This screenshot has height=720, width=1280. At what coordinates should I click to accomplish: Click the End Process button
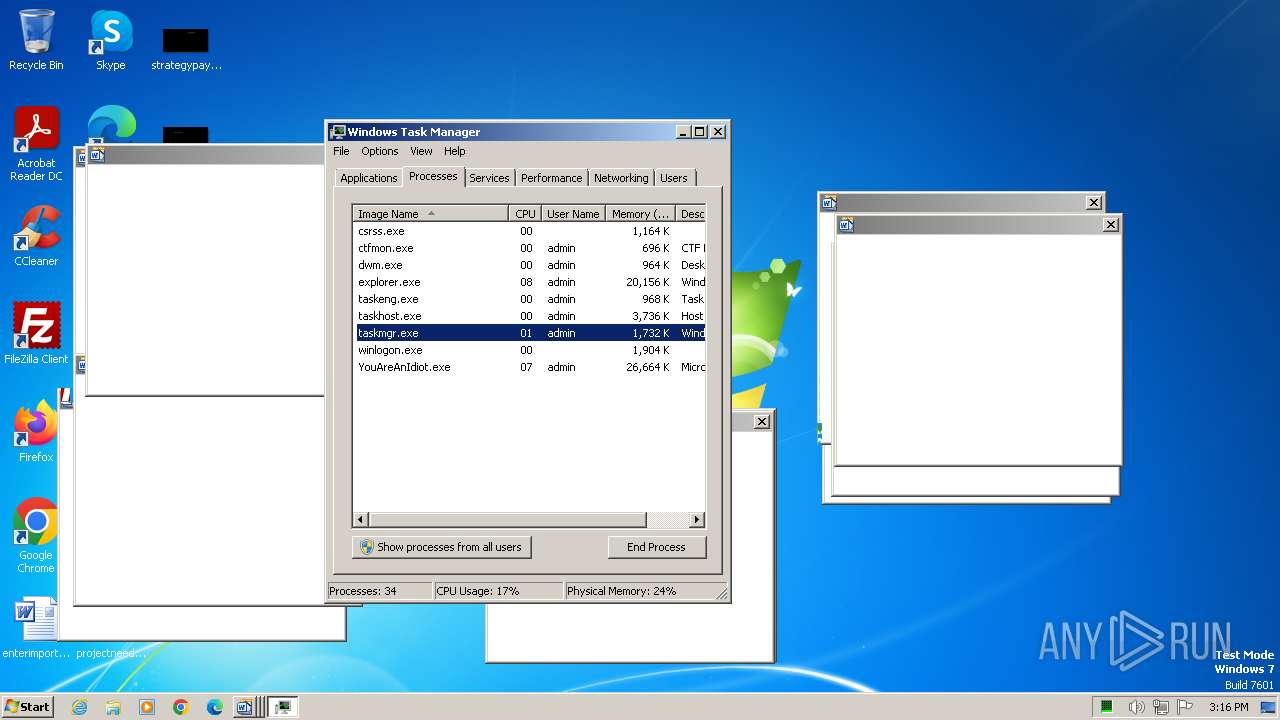[656, 547]
